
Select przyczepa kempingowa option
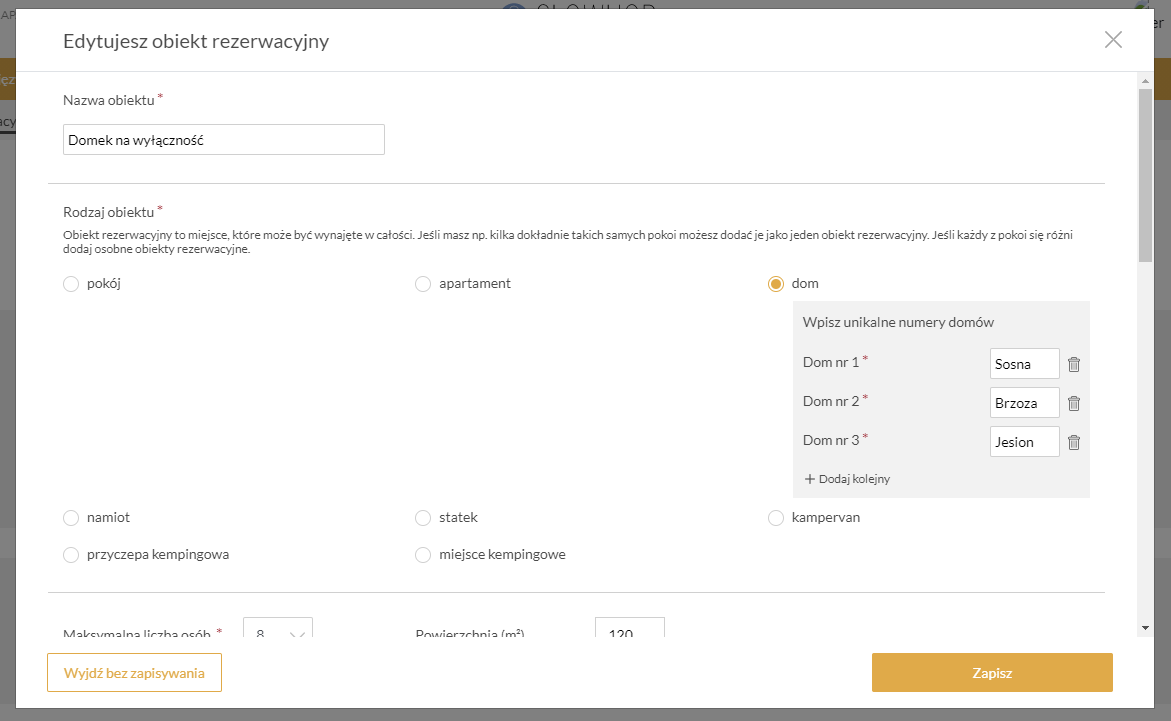(71, 555)
